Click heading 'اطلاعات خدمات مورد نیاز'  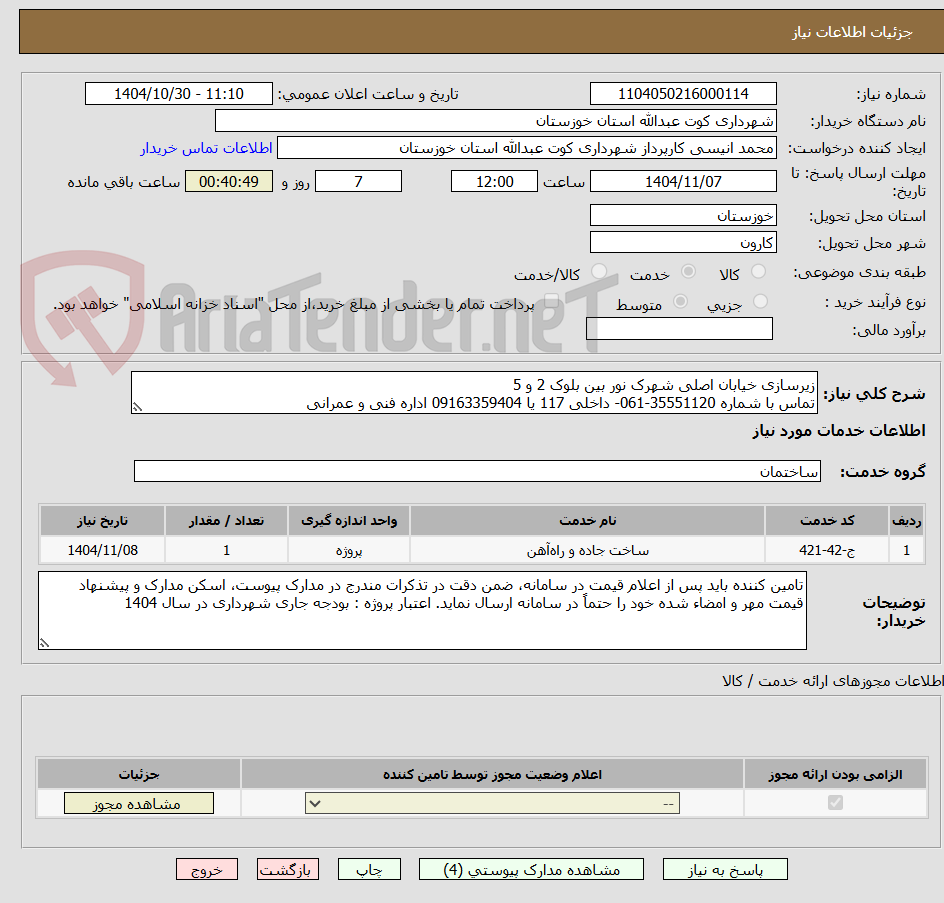[839, 431]
